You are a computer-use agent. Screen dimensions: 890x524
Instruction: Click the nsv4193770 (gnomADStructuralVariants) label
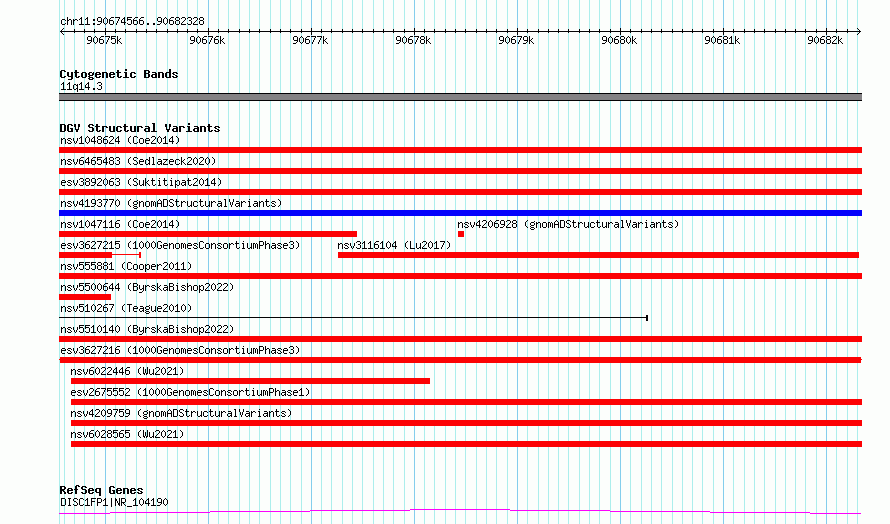click(x=171, y=203)
